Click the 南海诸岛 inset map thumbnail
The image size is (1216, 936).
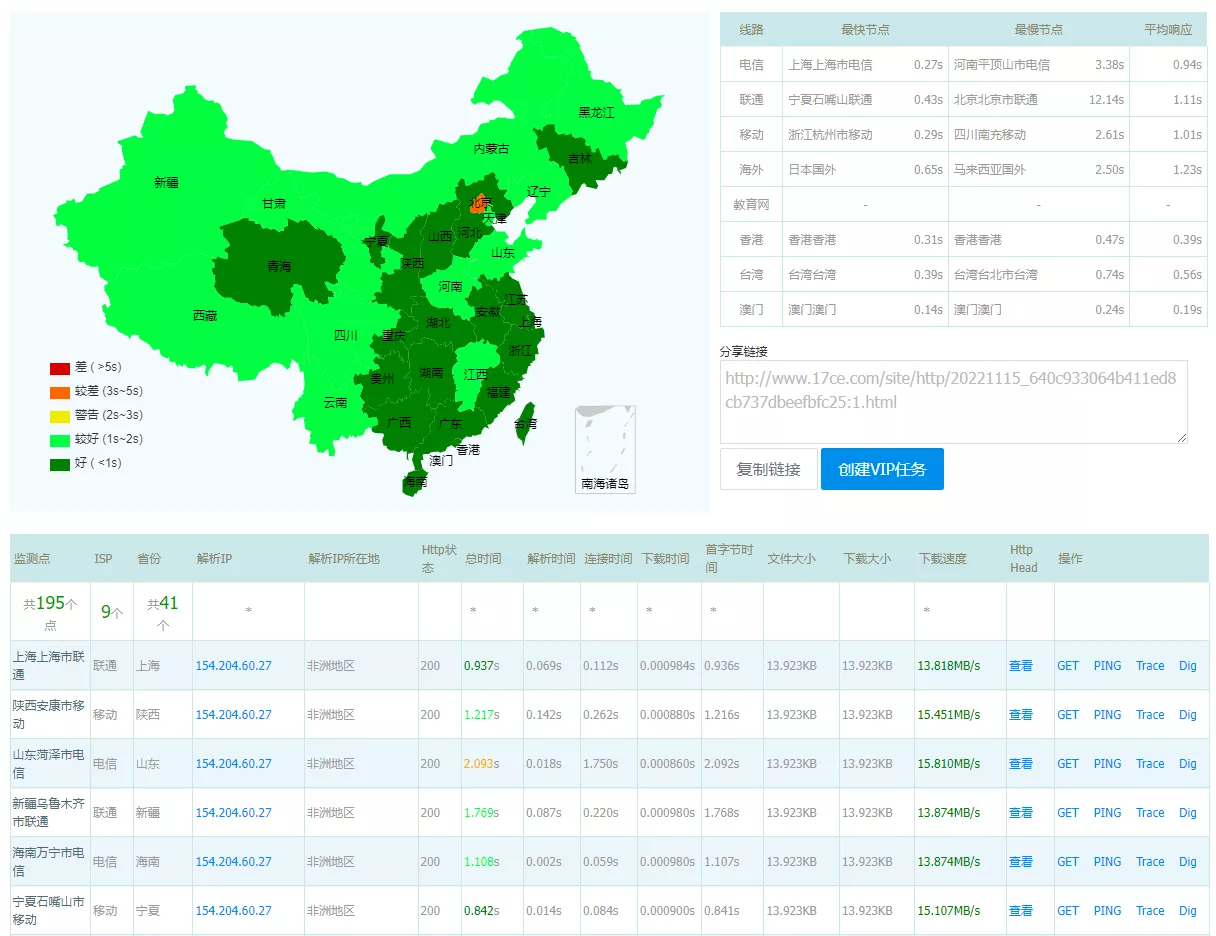click(x=605, y=449)
